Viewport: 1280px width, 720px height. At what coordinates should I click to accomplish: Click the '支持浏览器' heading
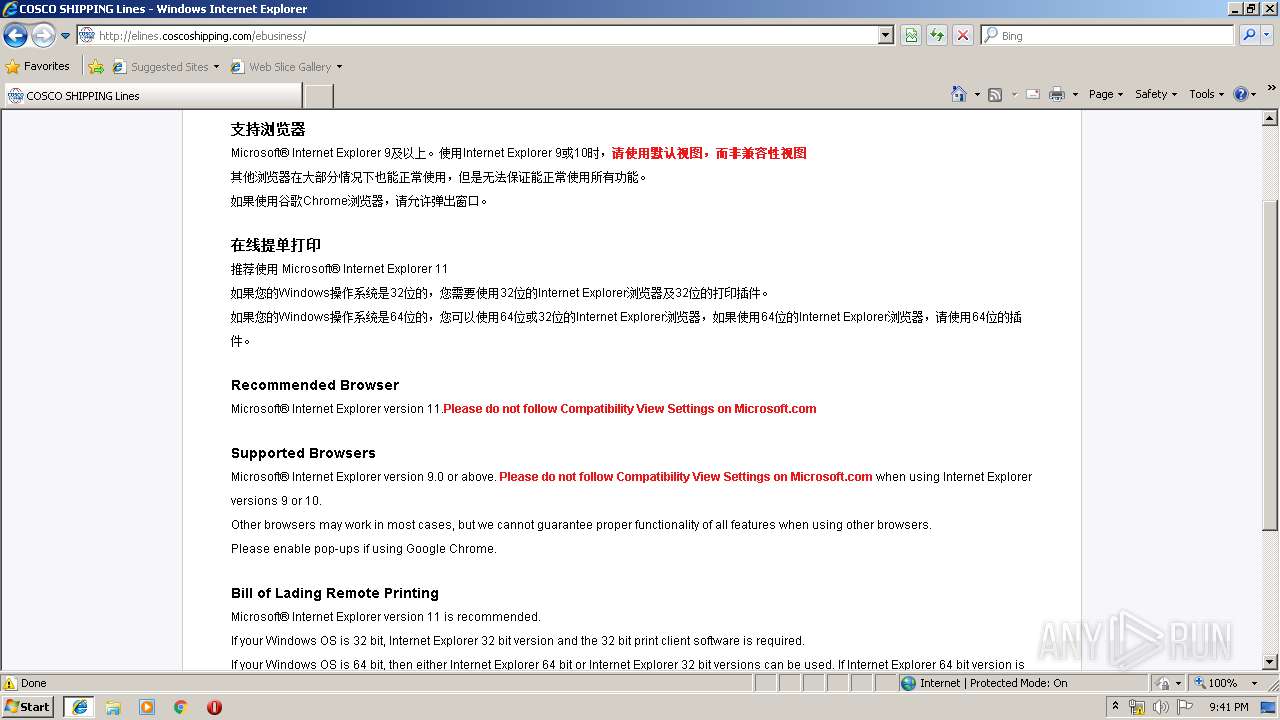[268, 129]
